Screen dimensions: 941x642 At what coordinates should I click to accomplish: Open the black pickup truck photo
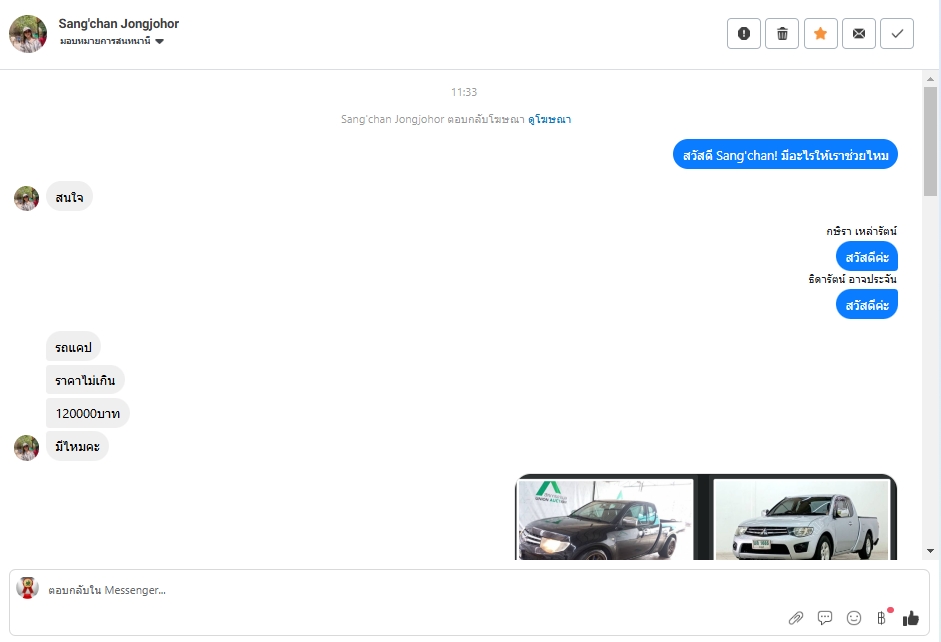click(606, 519)
